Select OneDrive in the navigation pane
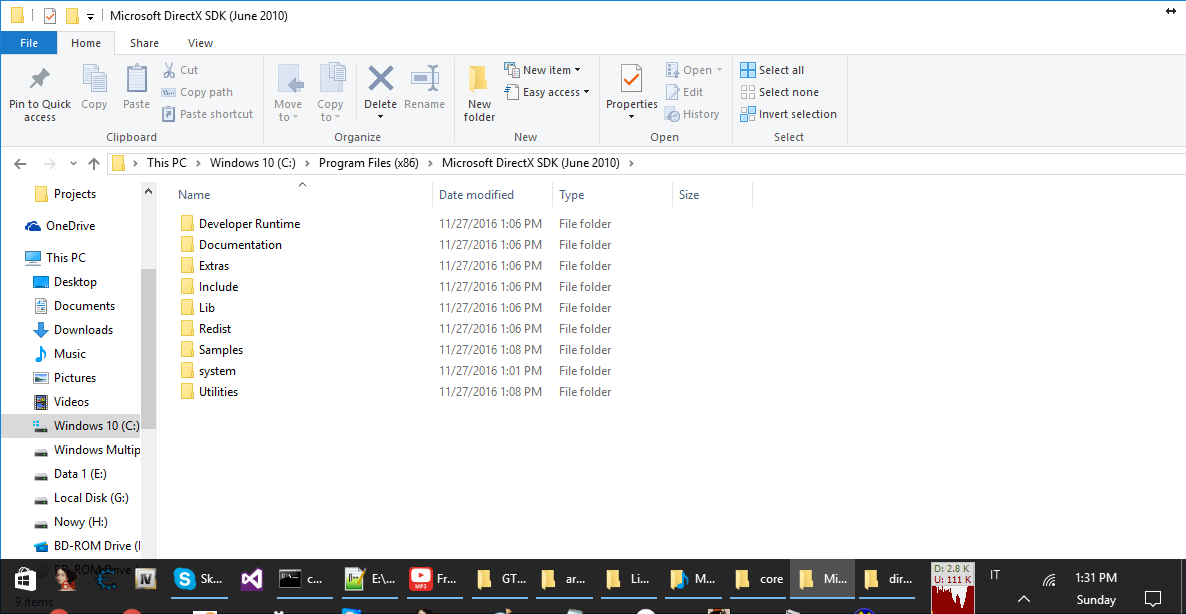This screenshot has height=614, width=1186. (x=70, y=226)
